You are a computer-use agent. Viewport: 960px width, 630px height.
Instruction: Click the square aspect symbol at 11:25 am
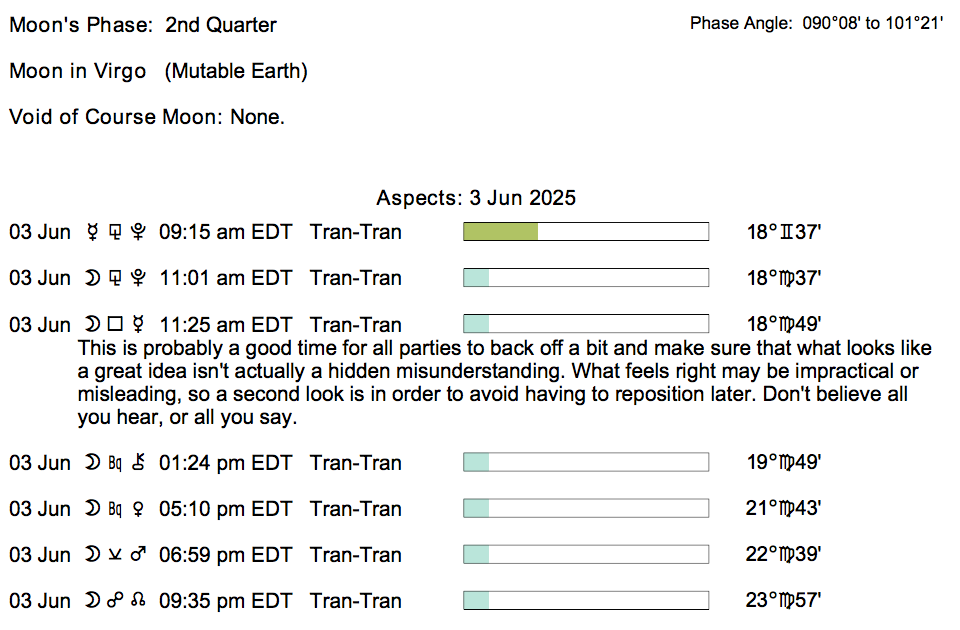pos(115,325)
